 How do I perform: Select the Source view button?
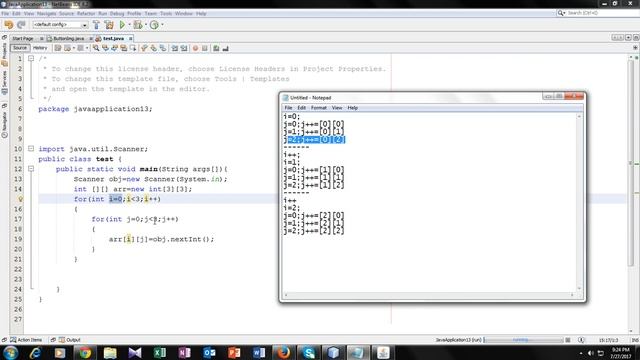[20, 48]
